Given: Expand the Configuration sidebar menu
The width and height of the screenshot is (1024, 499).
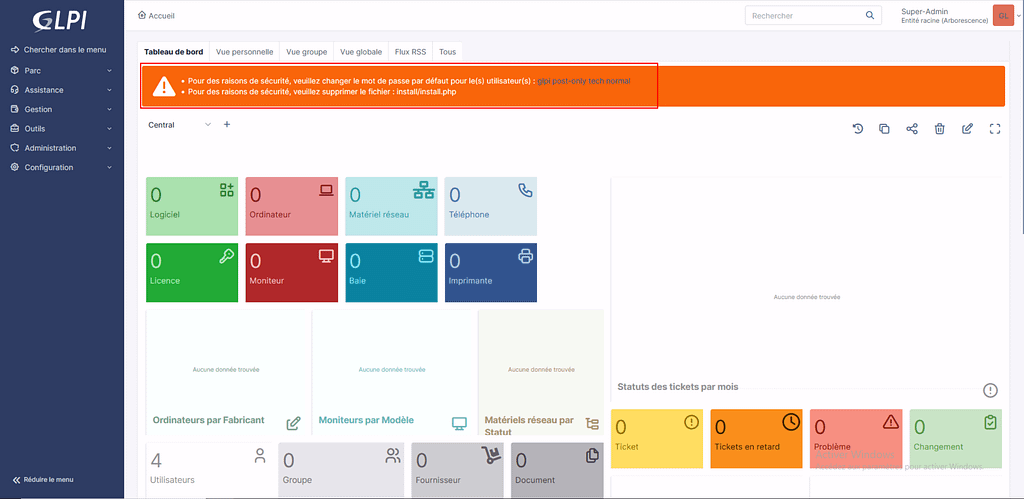Looking at the screenshot, I should (60, 167).
